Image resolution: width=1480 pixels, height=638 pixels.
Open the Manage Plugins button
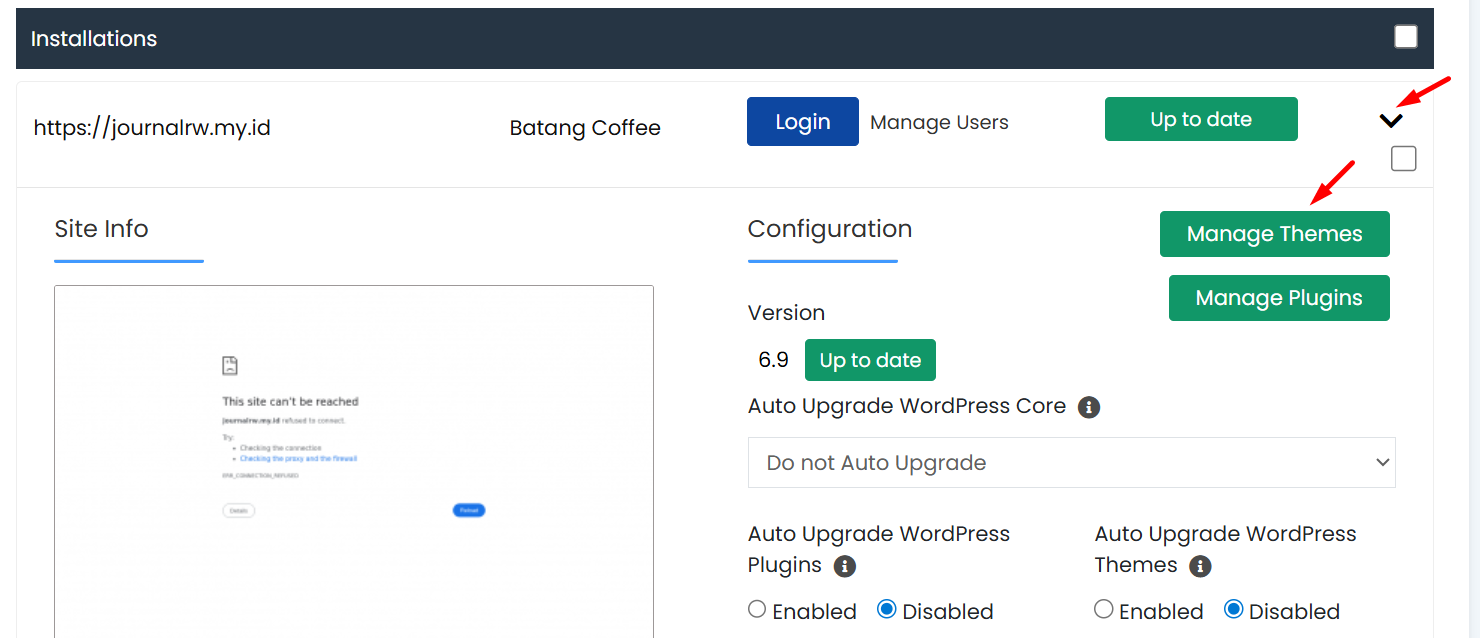click(1279, 298)
